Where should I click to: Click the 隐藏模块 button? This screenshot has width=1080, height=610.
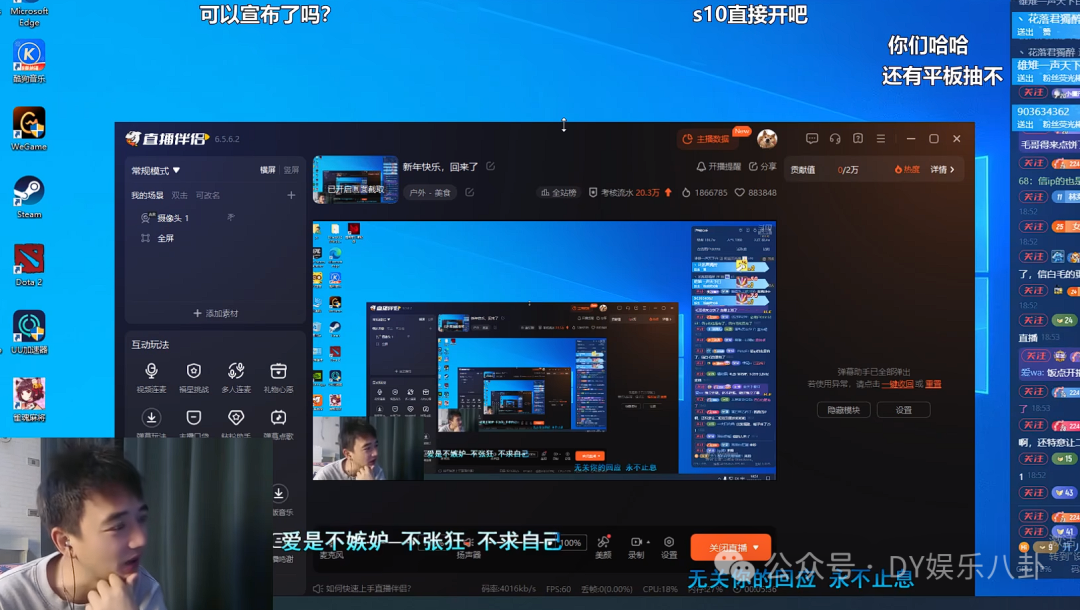(x=844, y=410)
